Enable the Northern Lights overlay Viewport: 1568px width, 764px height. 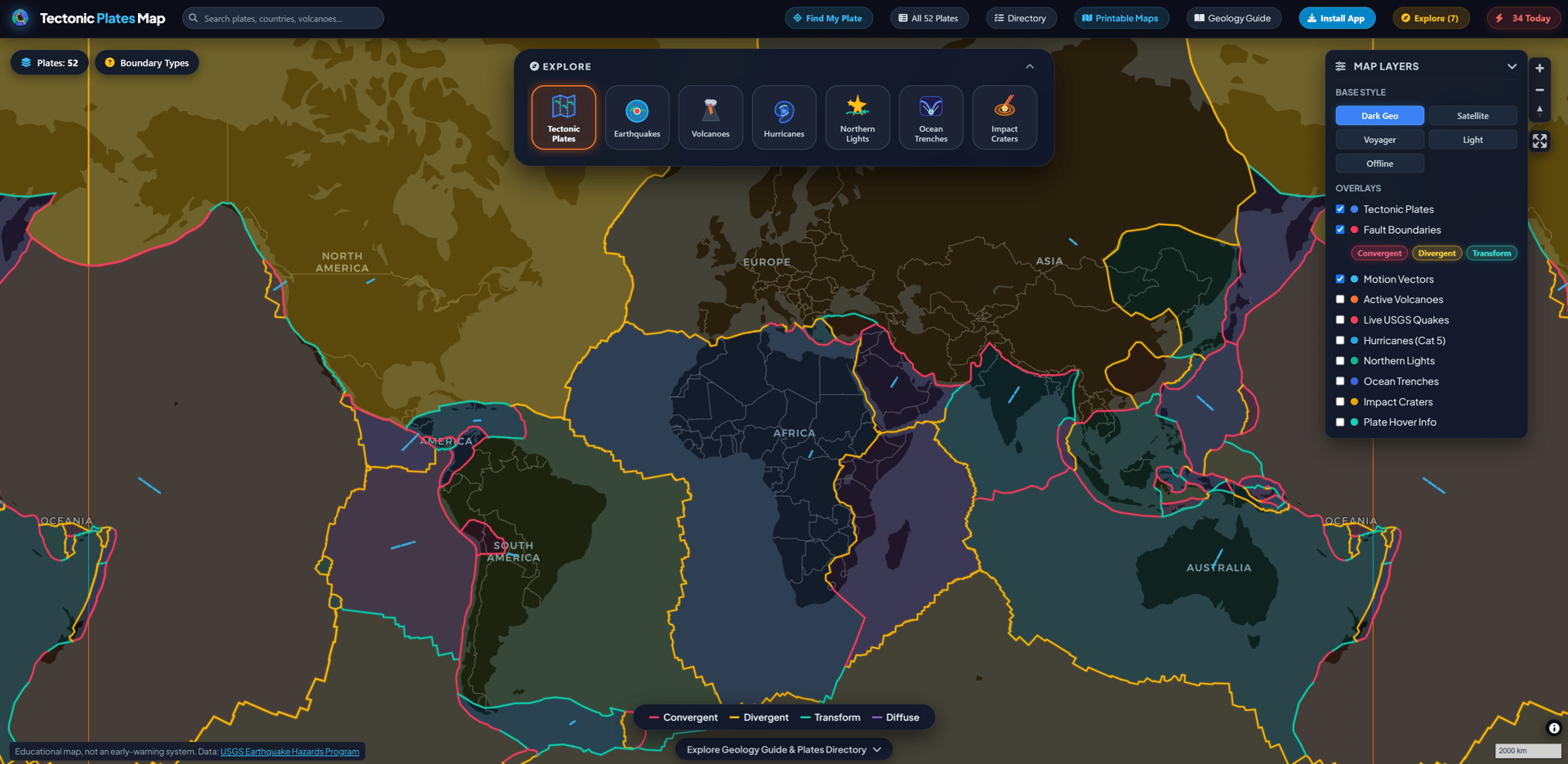tap(1340, 360)
